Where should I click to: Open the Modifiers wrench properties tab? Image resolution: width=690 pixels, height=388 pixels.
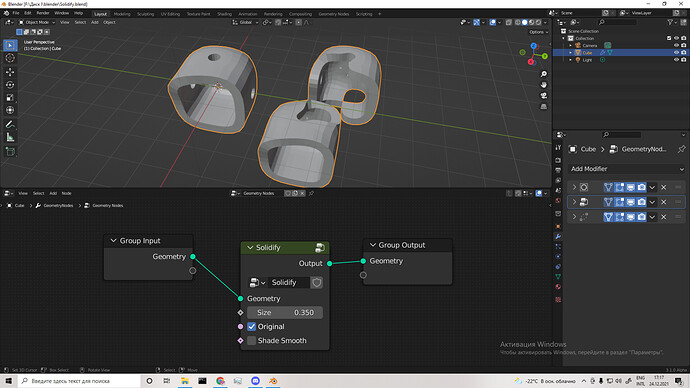[x=558, y=237]
